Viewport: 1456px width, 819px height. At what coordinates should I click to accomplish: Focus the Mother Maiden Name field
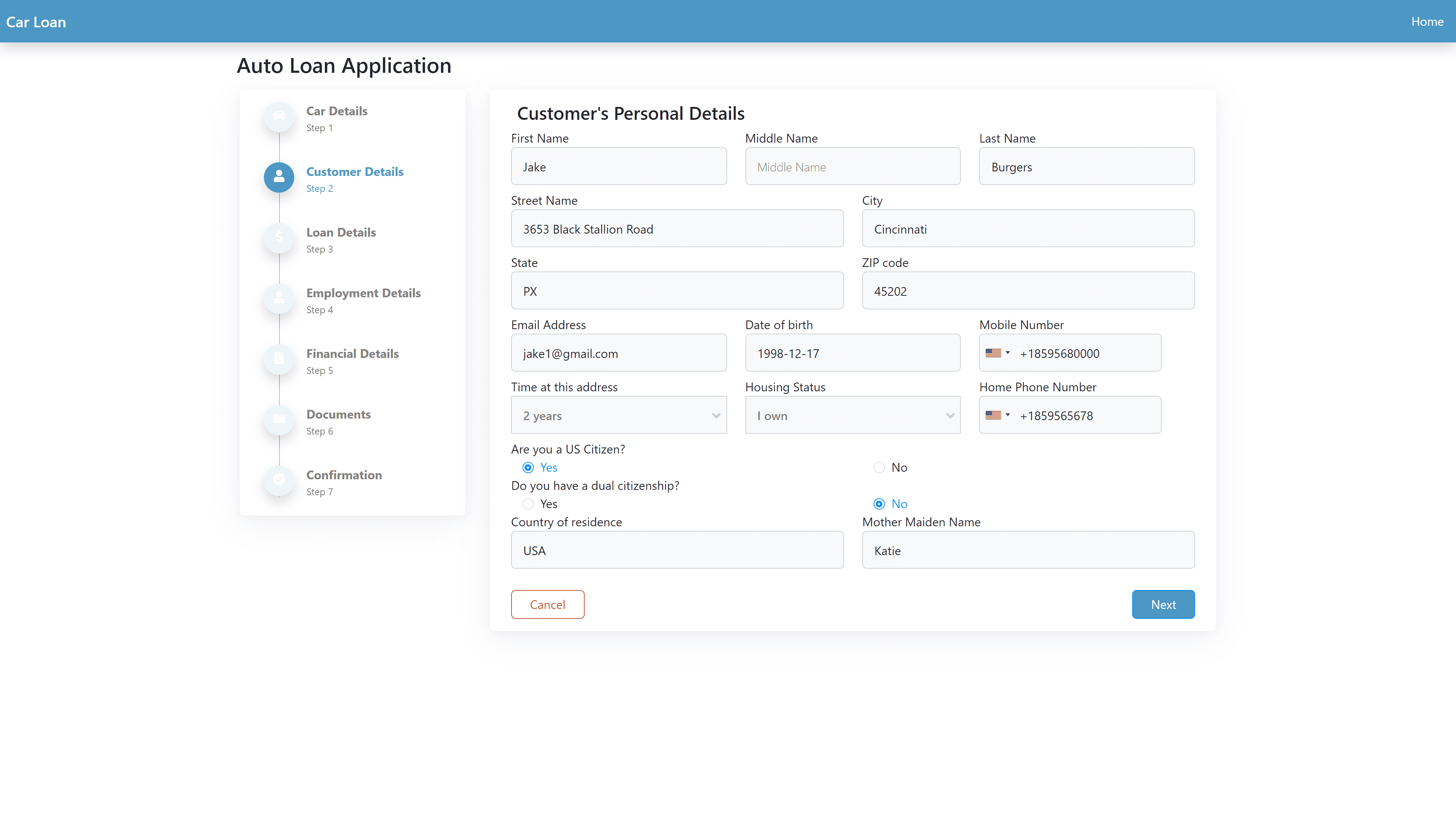click(x=1028, y=550)
